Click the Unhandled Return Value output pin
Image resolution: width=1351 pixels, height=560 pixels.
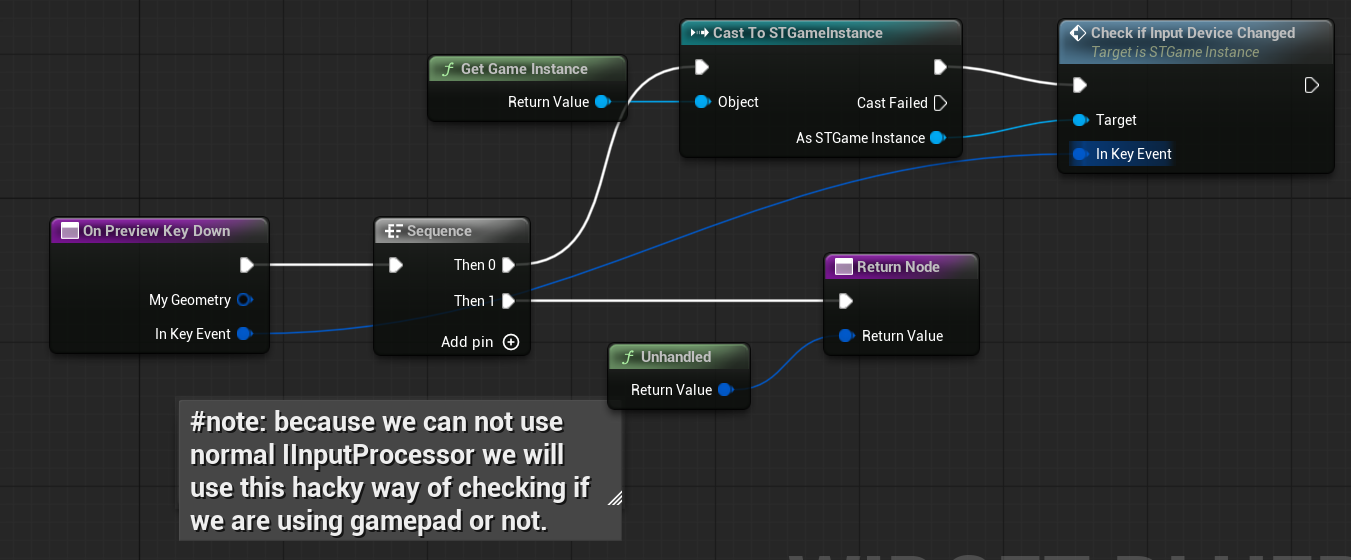coord(725,390)
